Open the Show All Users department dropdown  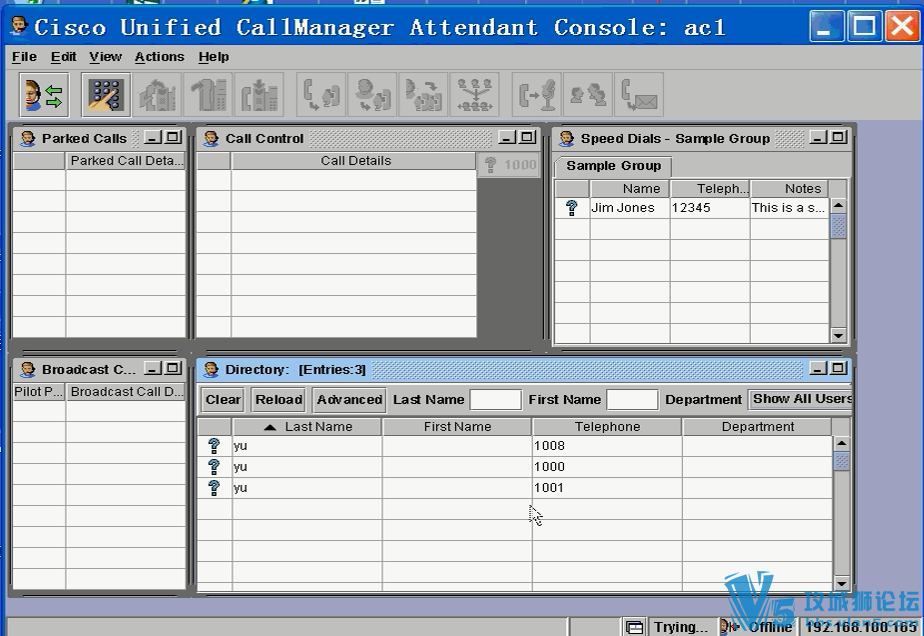[x=800, y=399]
